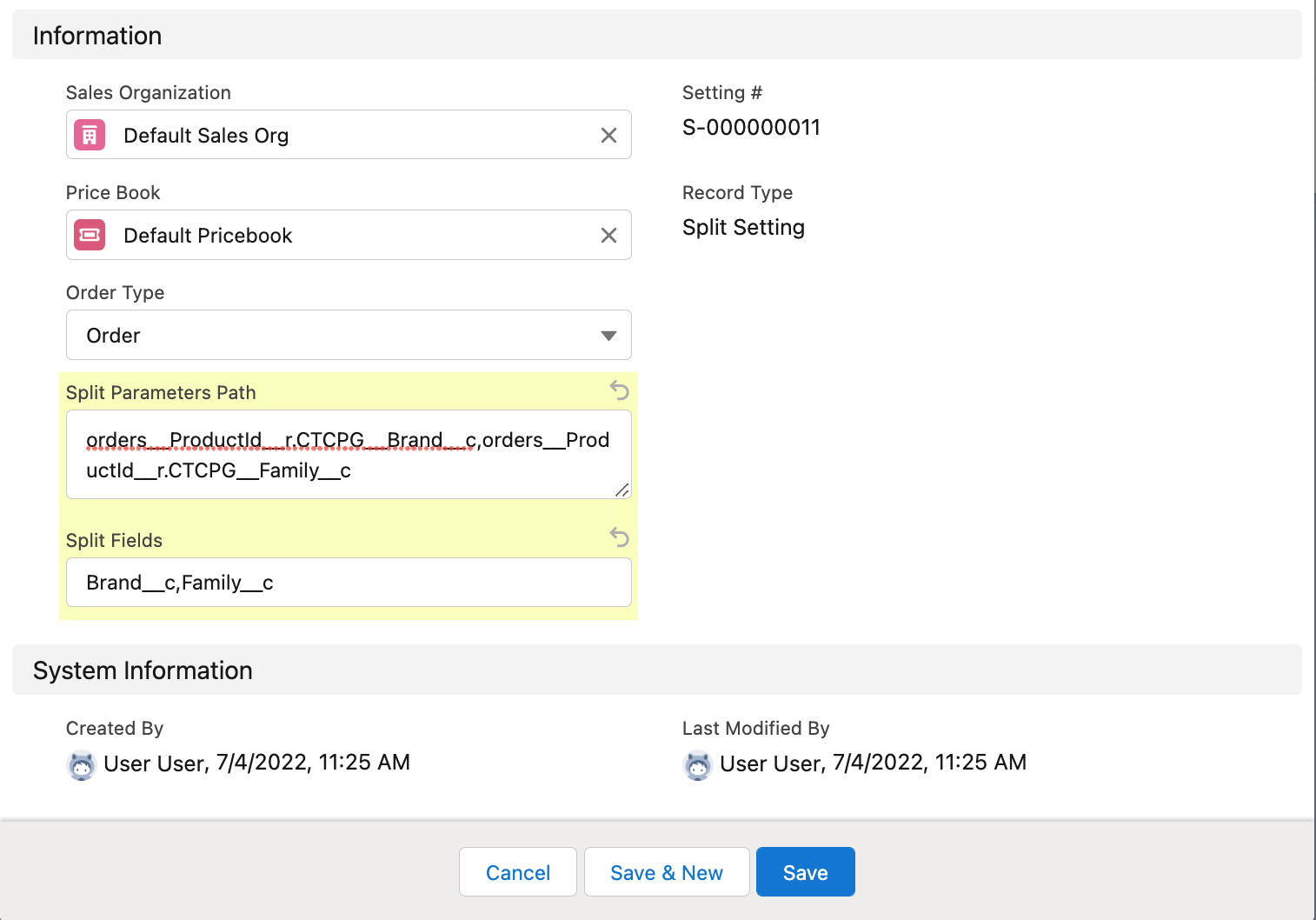The image size is (1316, 920).
Task: Click the Sales Organization building icon
Action: [x=89, y=135]
